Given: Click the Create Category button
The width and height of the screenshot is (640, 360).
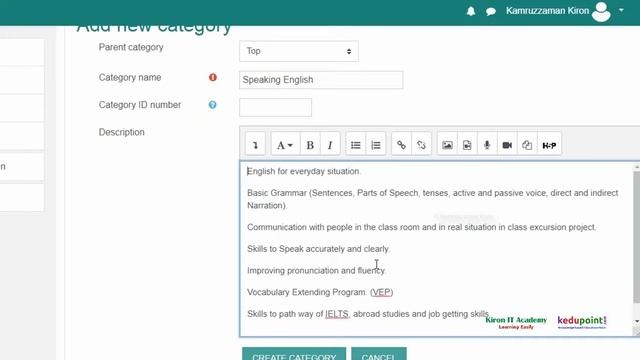Looking at the screenshot, I should click(294, 354).
